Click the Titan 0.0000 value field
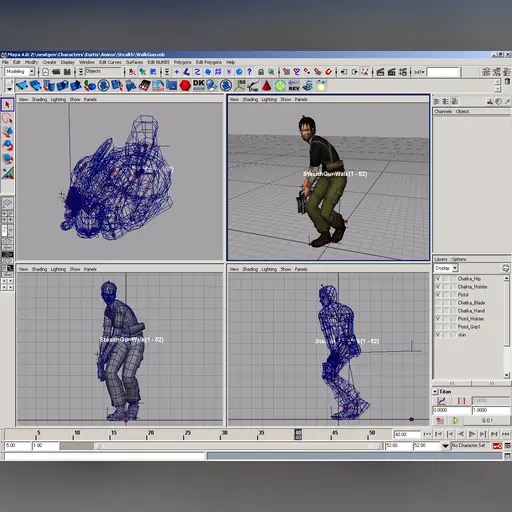Screen dimensions: 512x512 pos(452,410)
